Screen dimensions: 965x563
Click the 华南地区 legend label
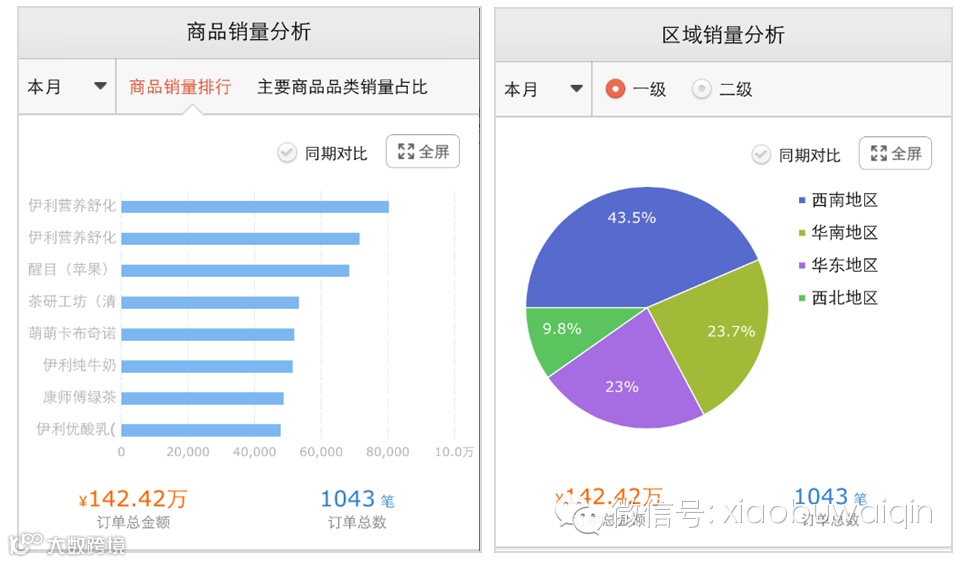844,233
